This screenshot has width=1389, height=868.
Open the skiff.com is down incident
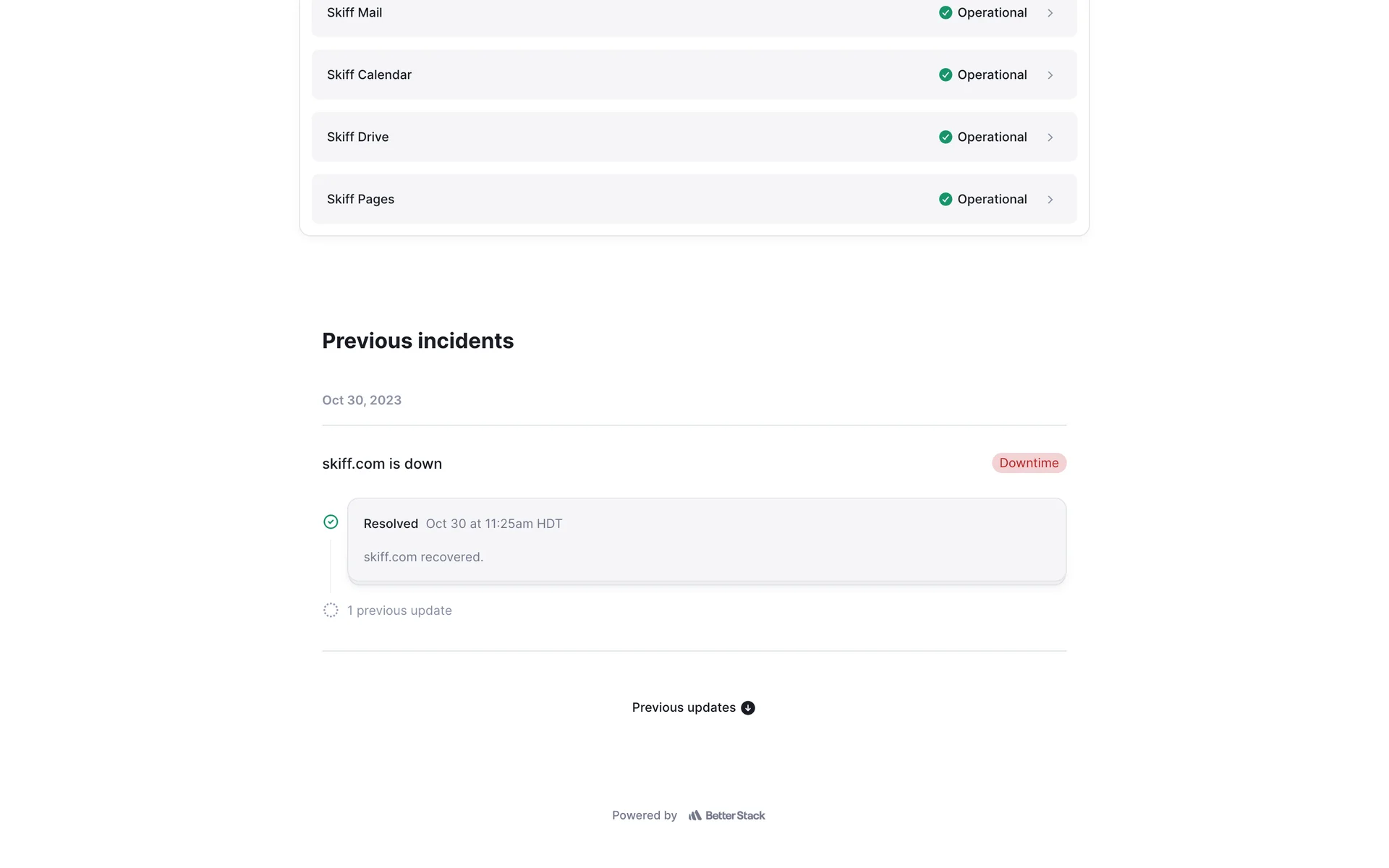point(382,464)
